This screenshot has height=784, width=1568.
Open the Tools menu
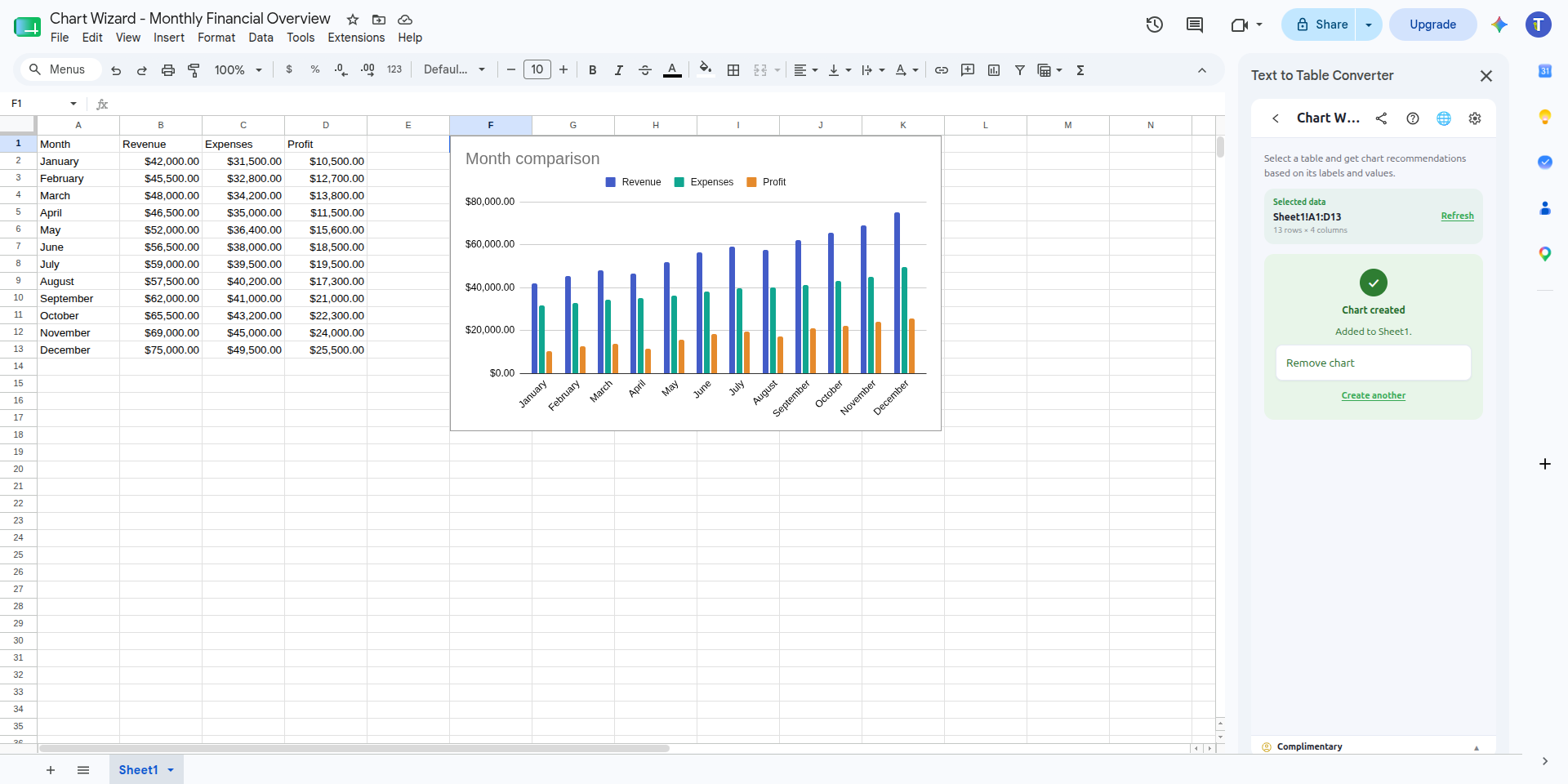pos(301,38)
